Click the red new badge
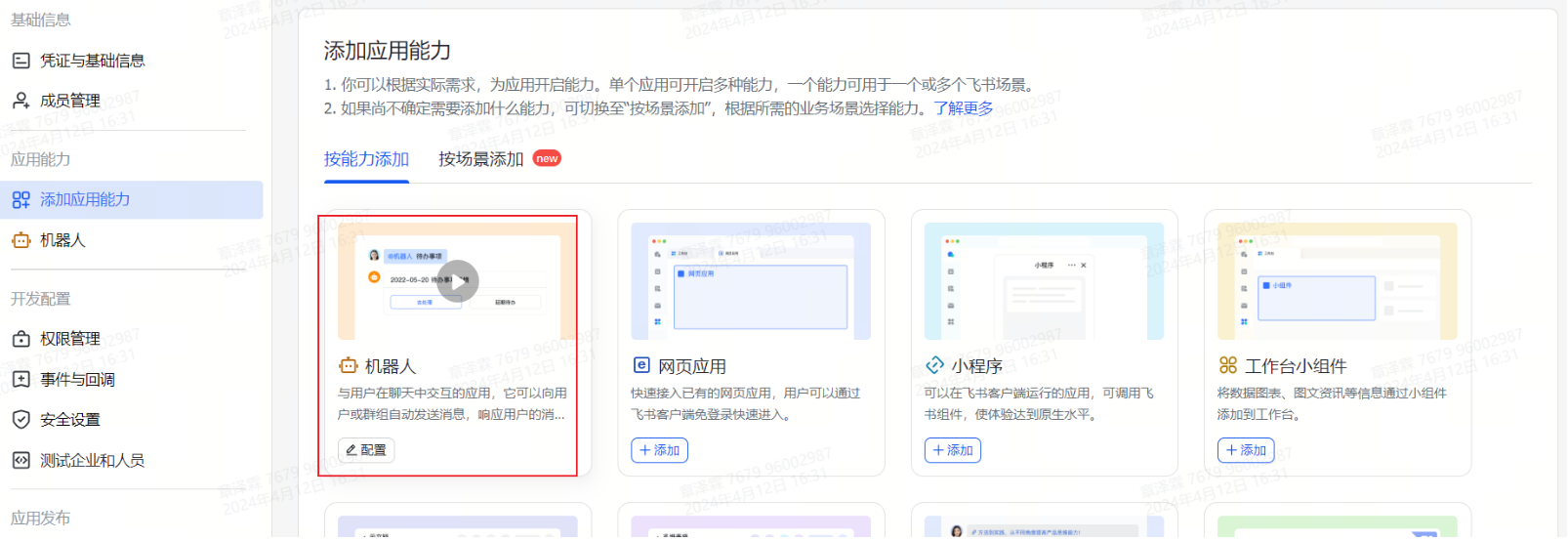 click(547, 158)
